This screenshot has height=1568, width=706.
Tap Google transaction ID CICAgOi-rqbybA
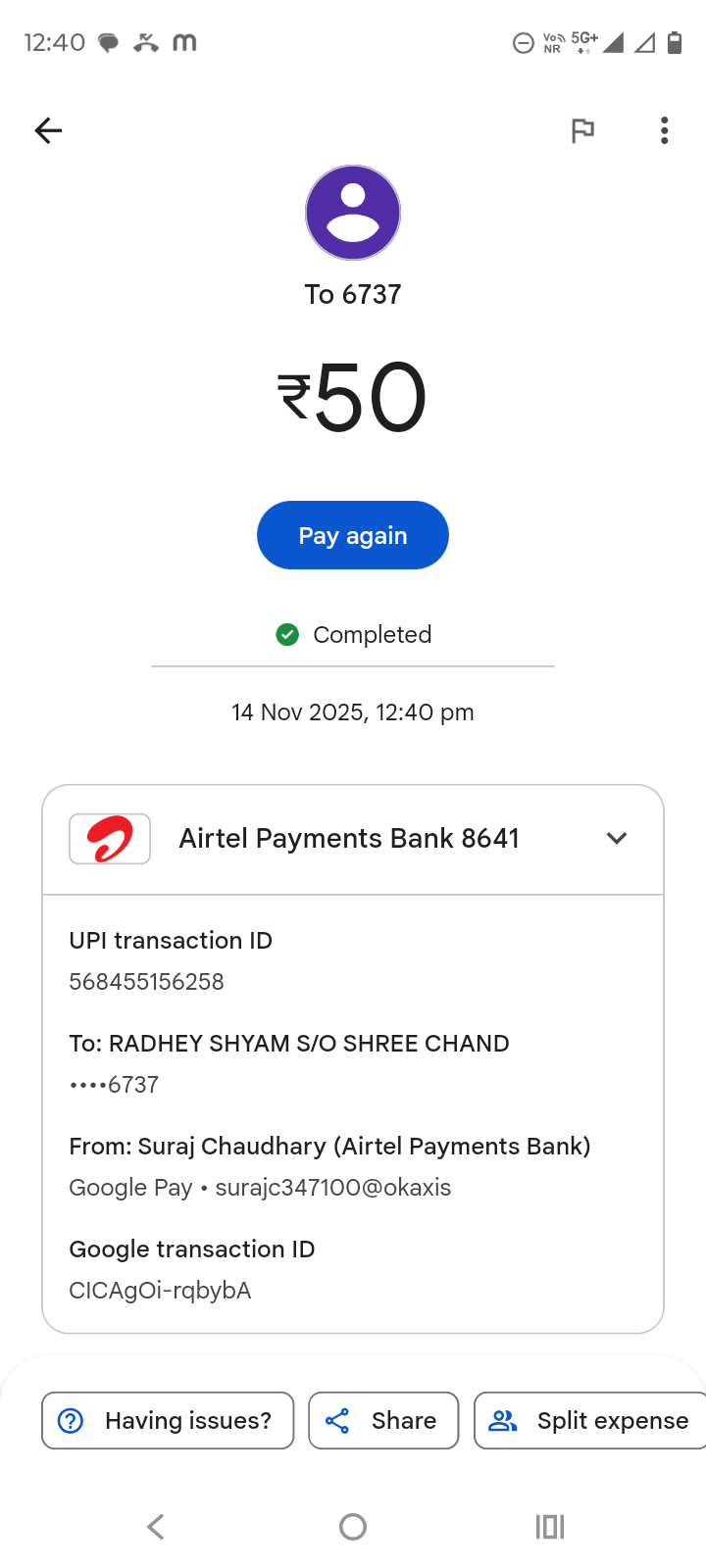[x=160, y=1291]
